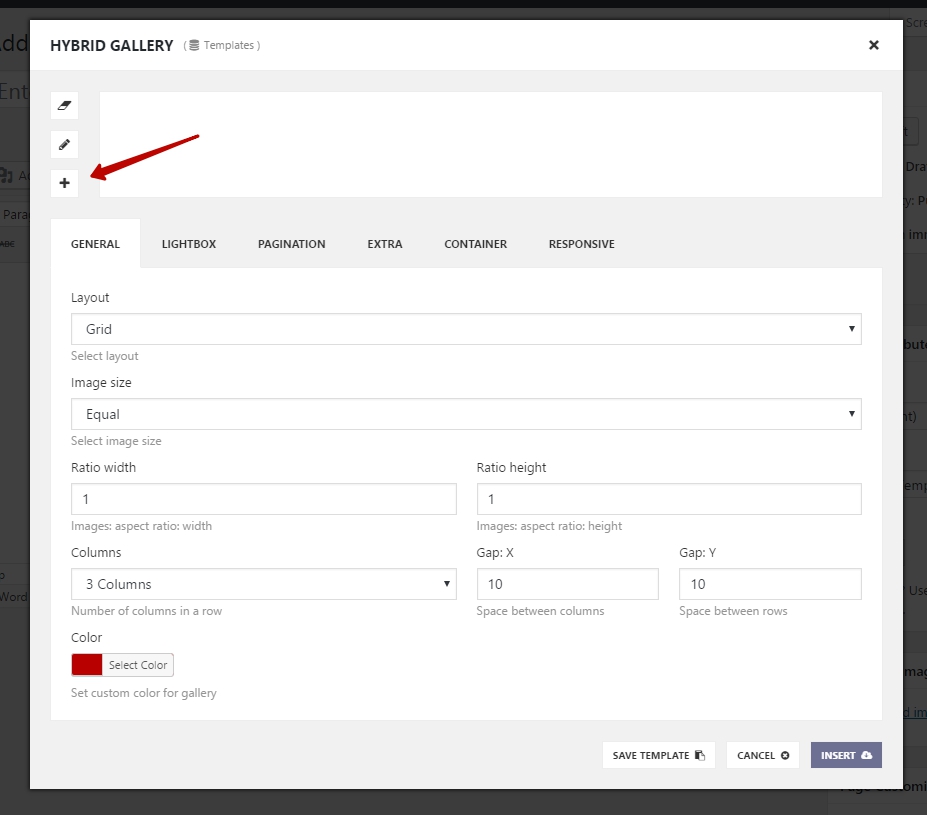The width and height of the screenshot is (927, 815).
Task: Click the eraser clear-images icon
Action: [64, 106]
